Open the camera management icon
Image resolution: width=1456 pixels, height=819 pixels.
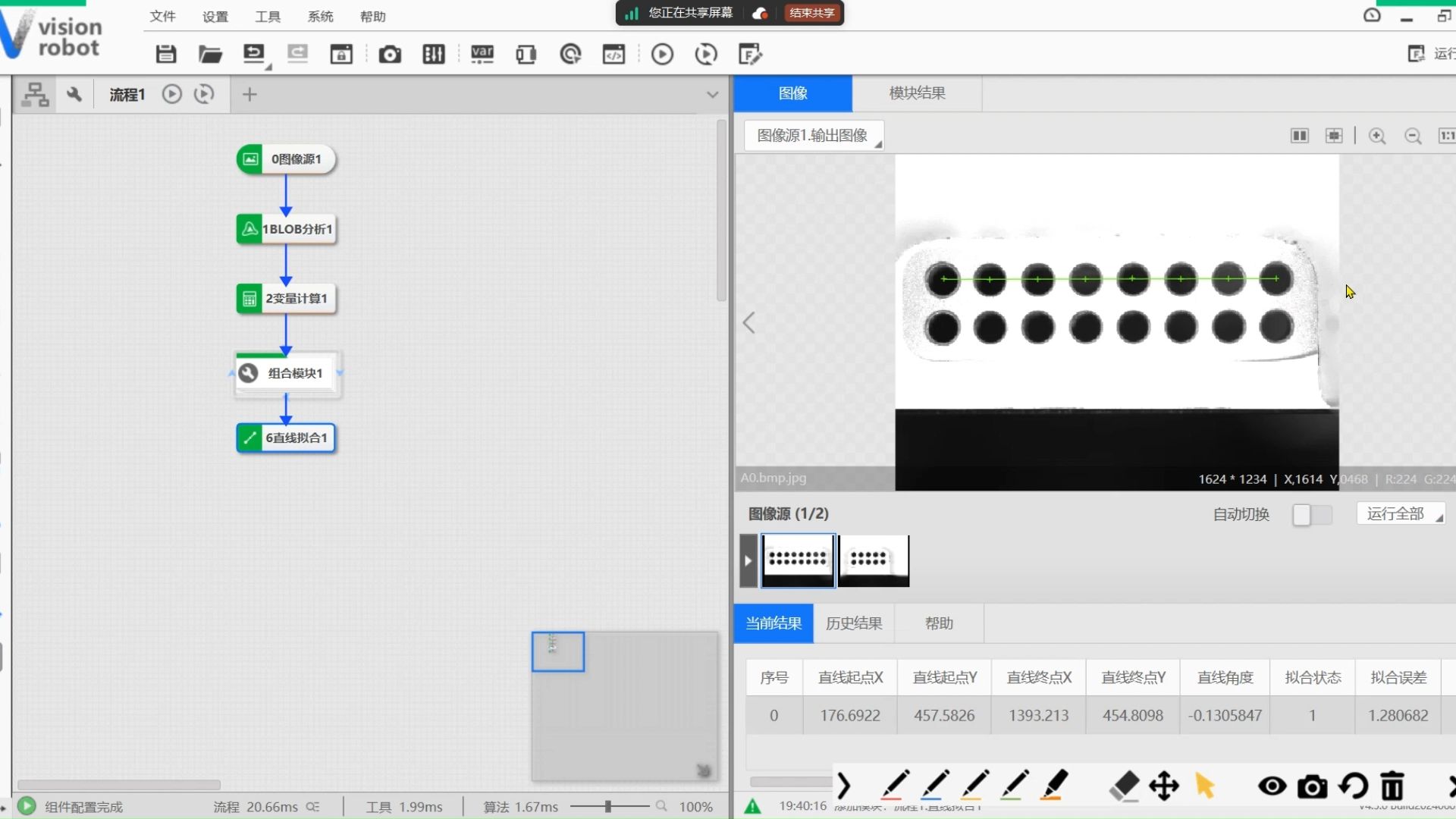pyautogui.click(x=390, y=54)
